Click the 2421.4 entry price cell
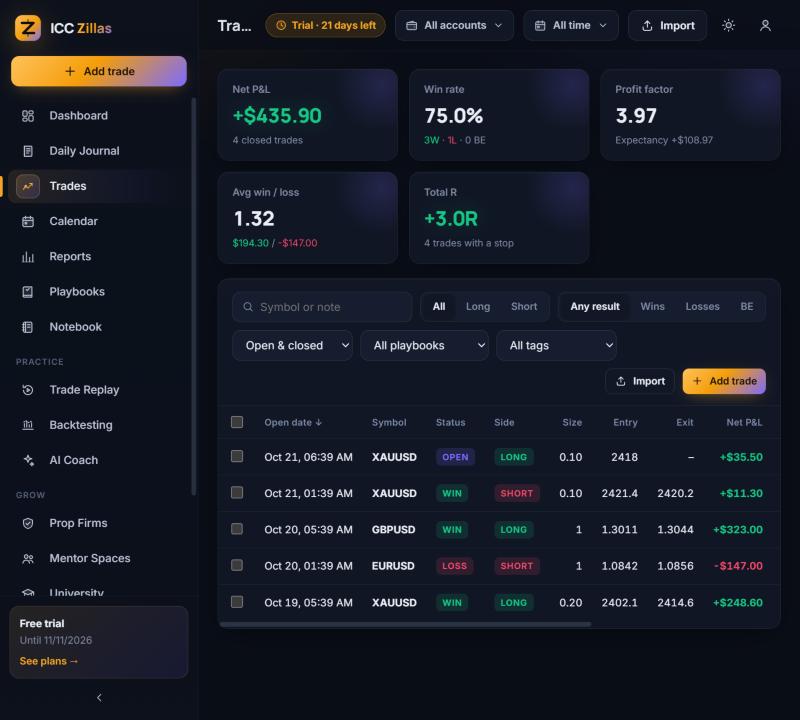 (x=619, y=493)
